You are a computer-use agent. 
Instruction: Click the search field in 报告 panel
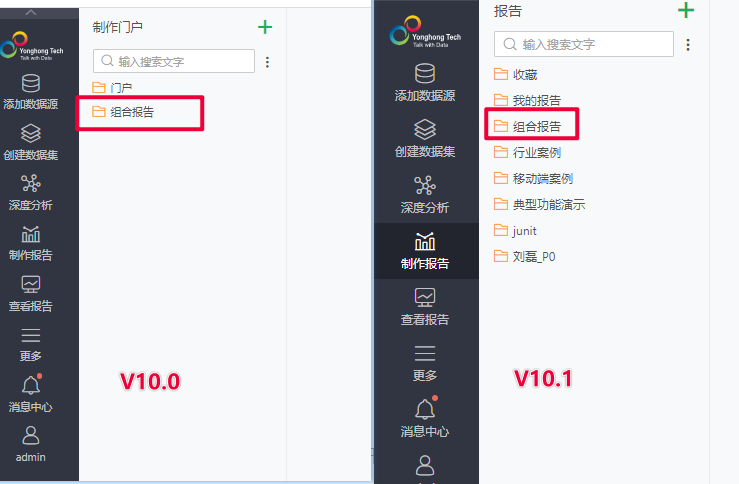pyautogui.click(x=583, y=44)
